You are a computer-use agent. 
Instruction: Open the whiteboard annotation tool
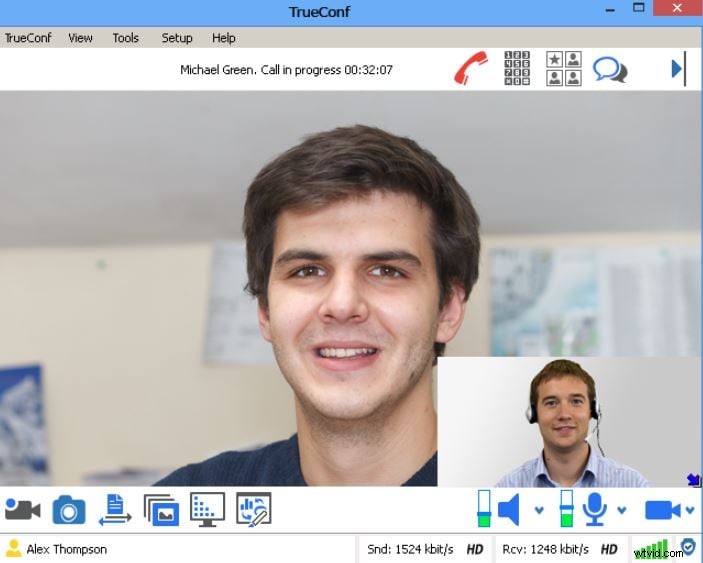(254, 509)
